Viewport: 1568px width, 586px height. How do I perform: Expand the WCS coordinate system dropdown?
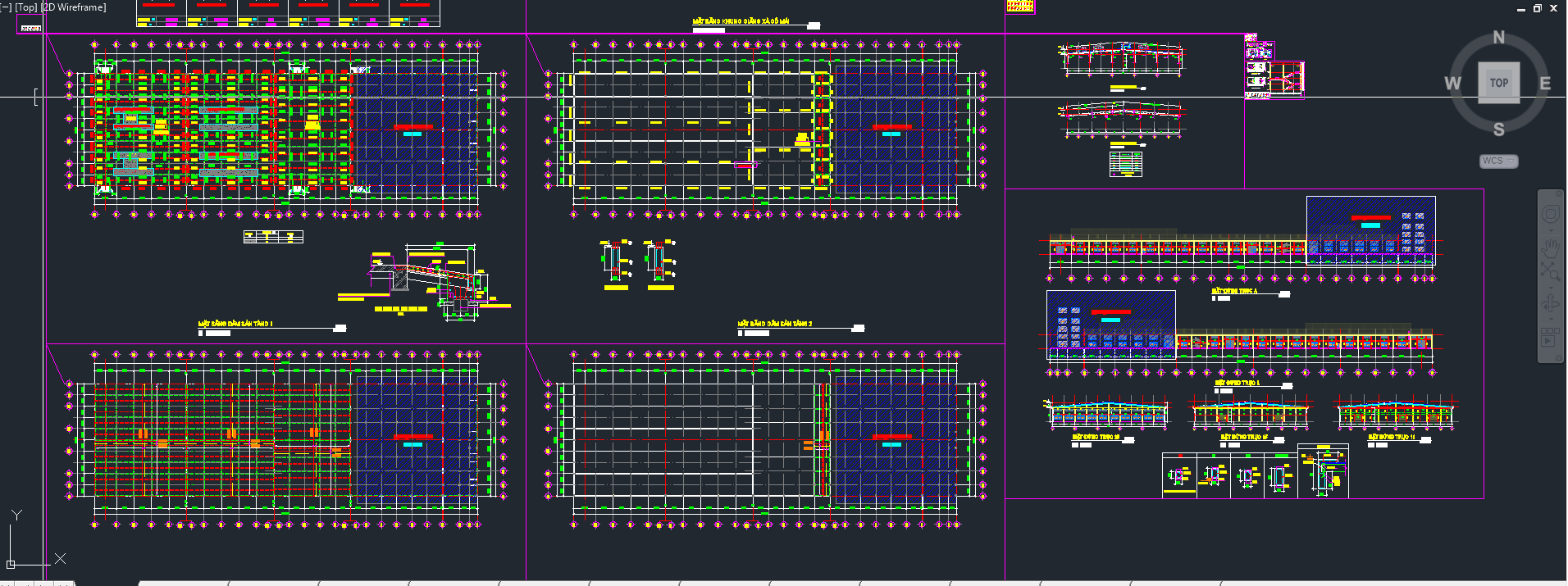click(1498, 161)
